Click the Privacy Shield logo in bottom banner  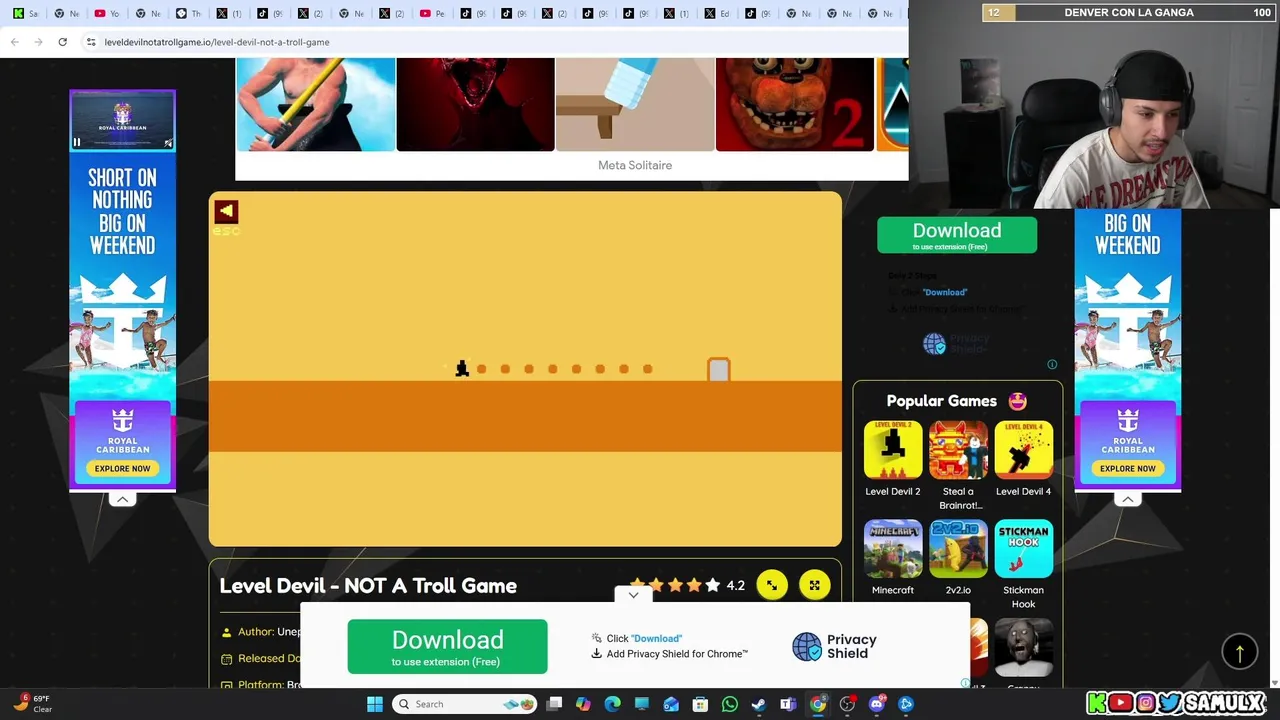(834, 646)
